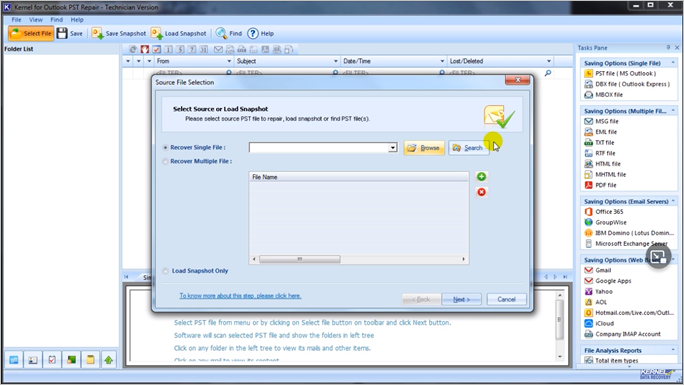Close the Source File Selection dialog
Image resolution: width=684 pixels, height=385 pixels.
tap(517, 80)
